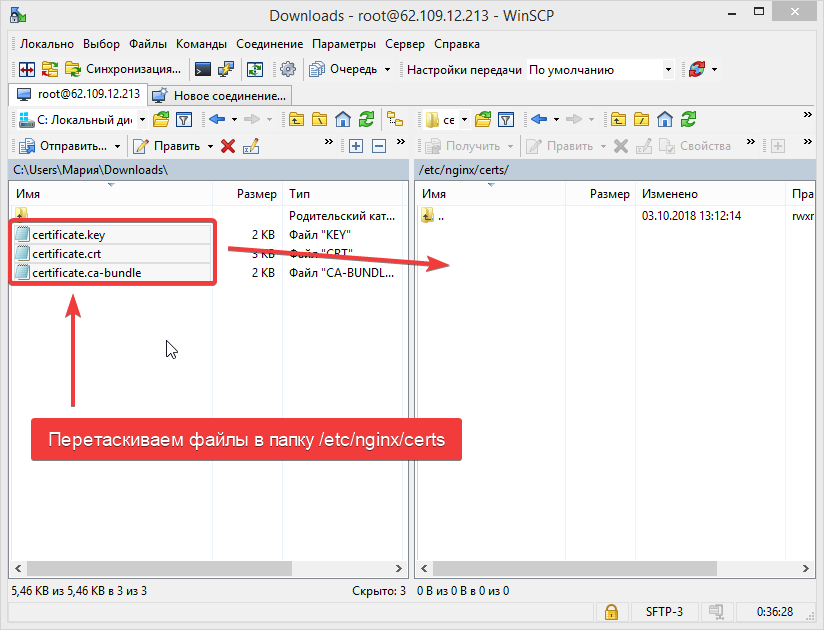Viewport: 824px width, 630px height.
Task: Go to local home directory icon
Action: click(x=343, y=120)
